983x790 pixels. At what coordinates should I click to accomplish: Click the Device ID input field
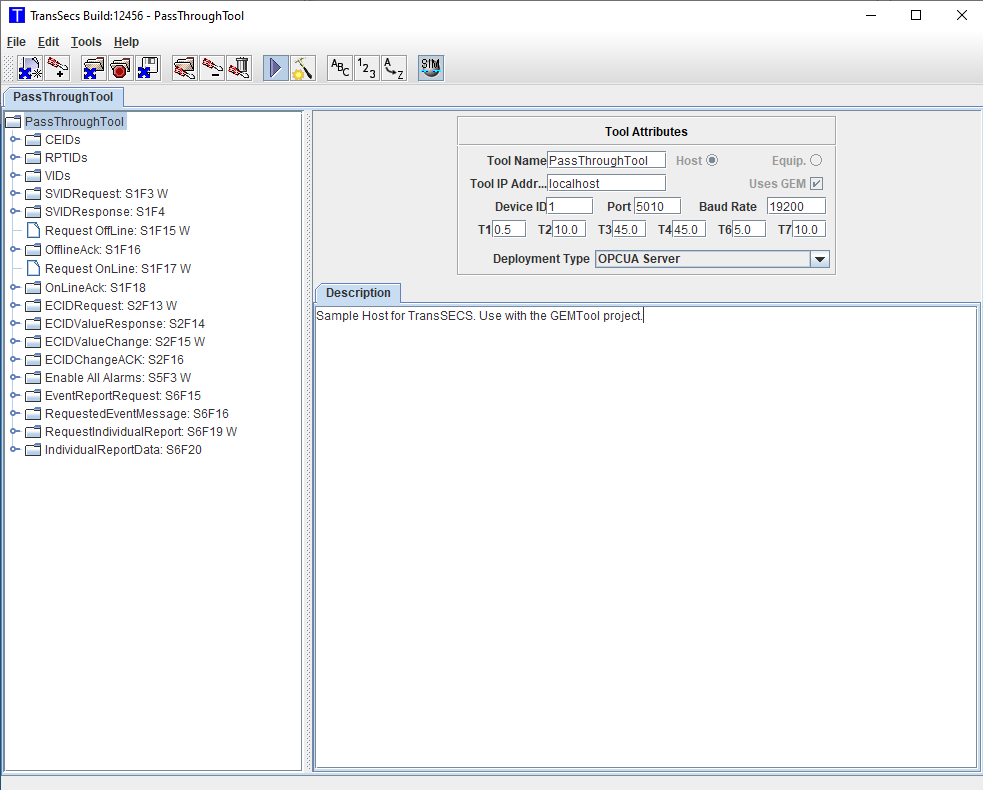[x=570, y=206]
